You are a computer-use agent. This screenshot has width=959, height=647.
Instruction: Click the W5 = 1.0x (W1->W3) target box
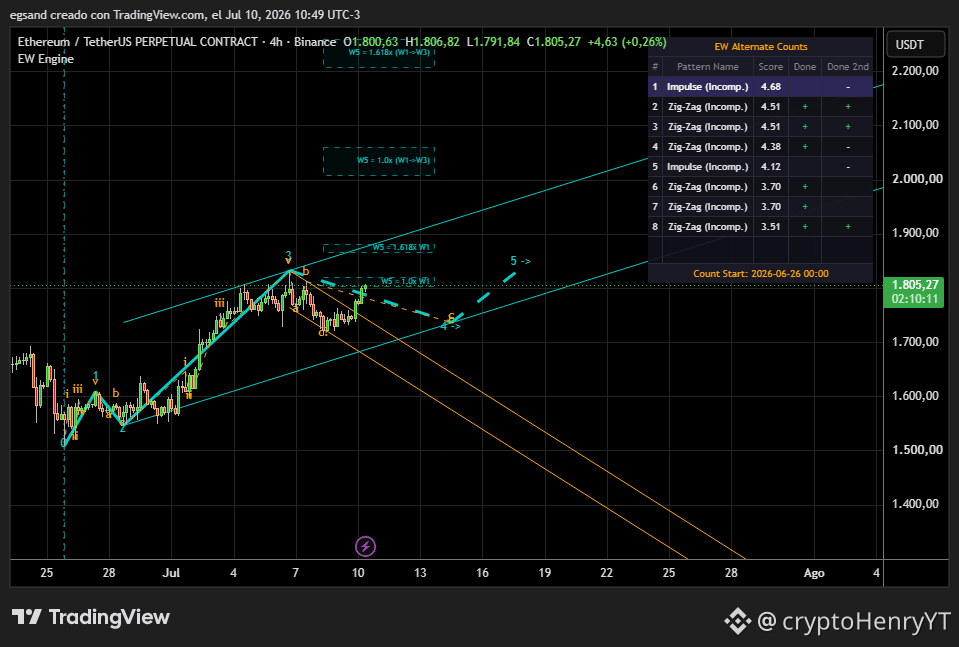click(379, 161)
